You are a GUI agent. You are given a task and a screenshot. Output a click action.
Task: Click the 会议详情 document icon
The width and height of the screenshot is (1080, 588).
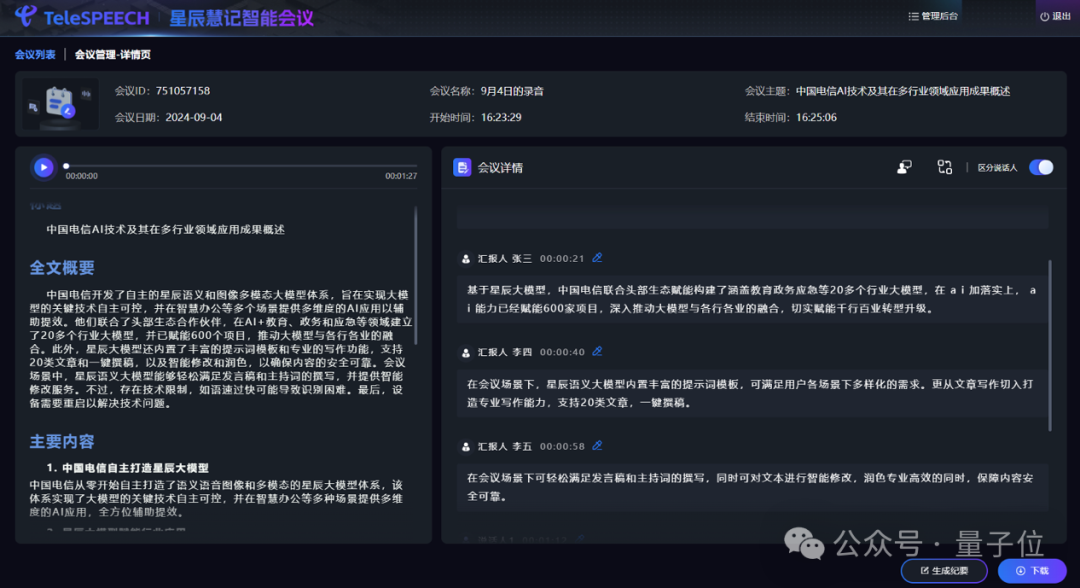point(462,167)
